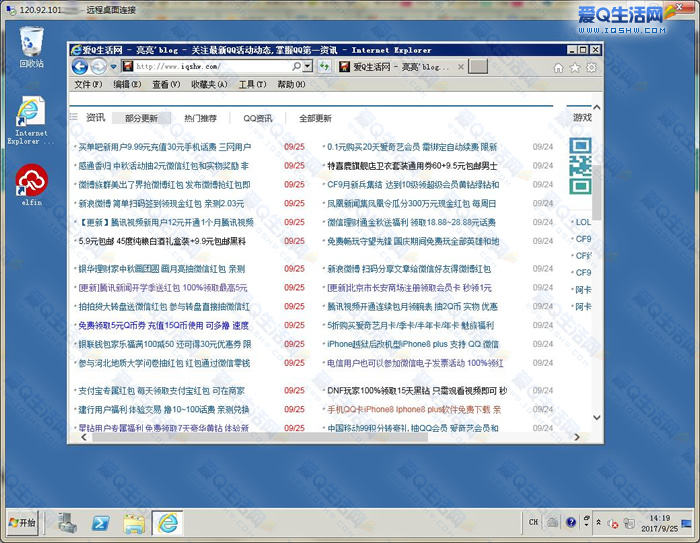This screenshot has height=543, width=700.
Task: Click the show desktop icon by clock
Action: click(x=687, y=523)
